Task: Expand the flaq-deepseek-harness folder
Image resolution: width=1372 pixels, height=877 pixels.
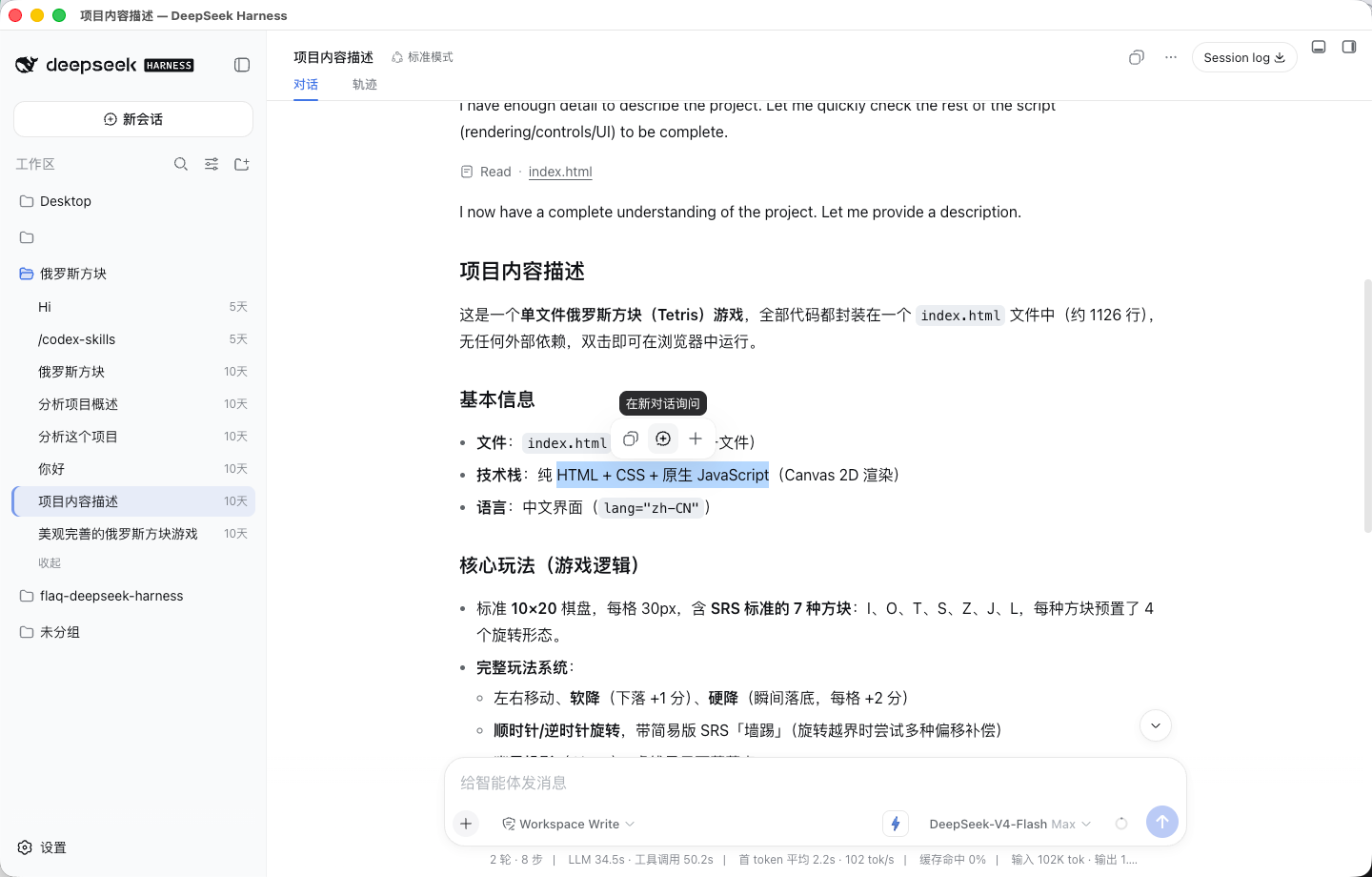Action: coord(133,596)
